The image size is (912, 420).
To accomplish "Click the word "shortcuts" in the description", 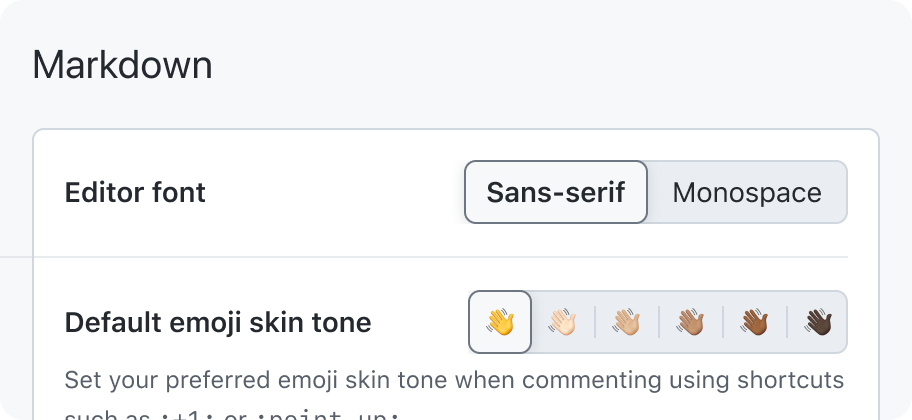I will click(790, 380).
